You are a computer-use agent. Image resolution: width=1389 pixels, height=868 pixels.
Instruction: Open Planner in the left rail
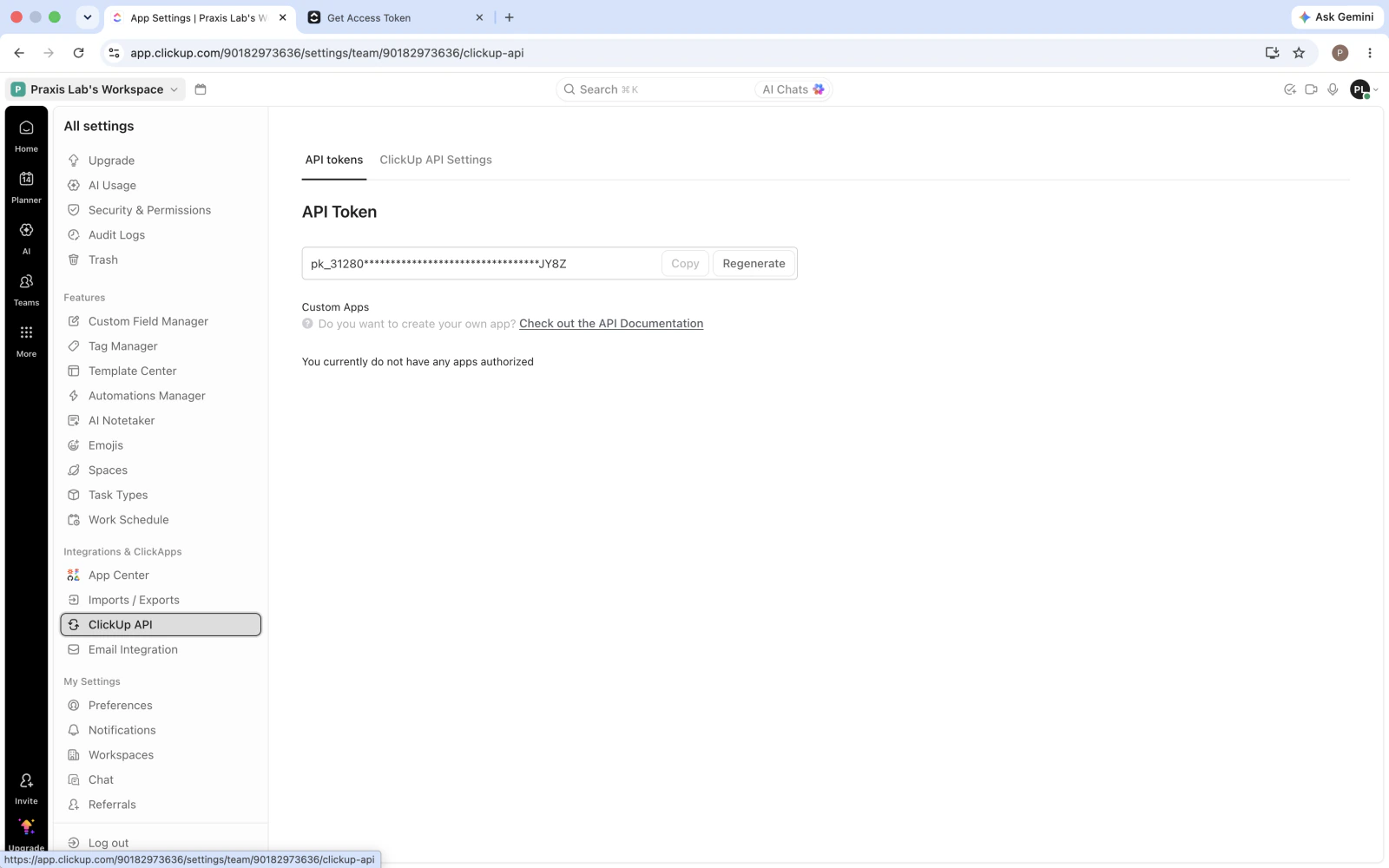point(26,187)
